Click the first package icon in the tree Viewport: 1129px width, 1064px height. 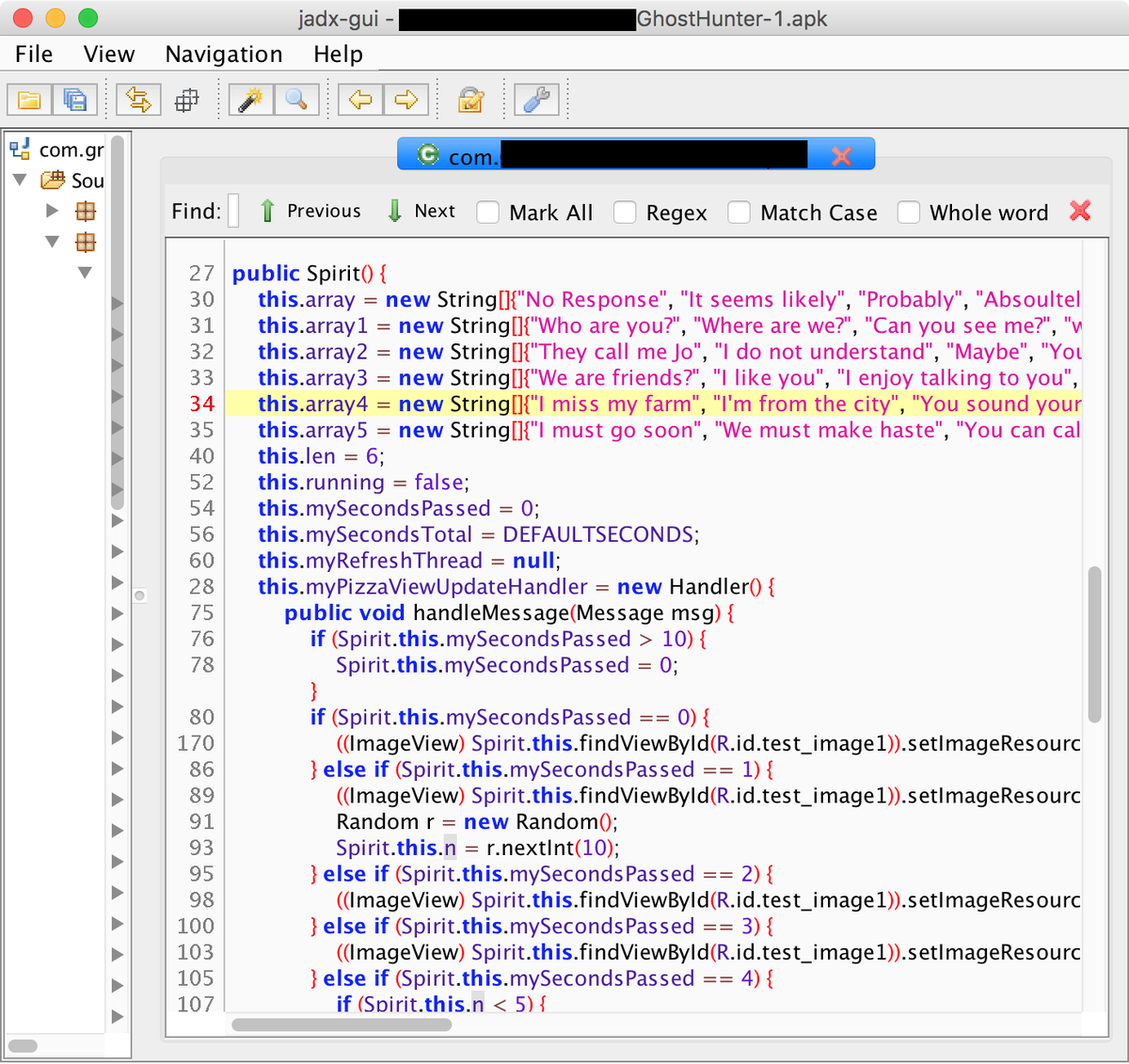(x=86, y=211)
